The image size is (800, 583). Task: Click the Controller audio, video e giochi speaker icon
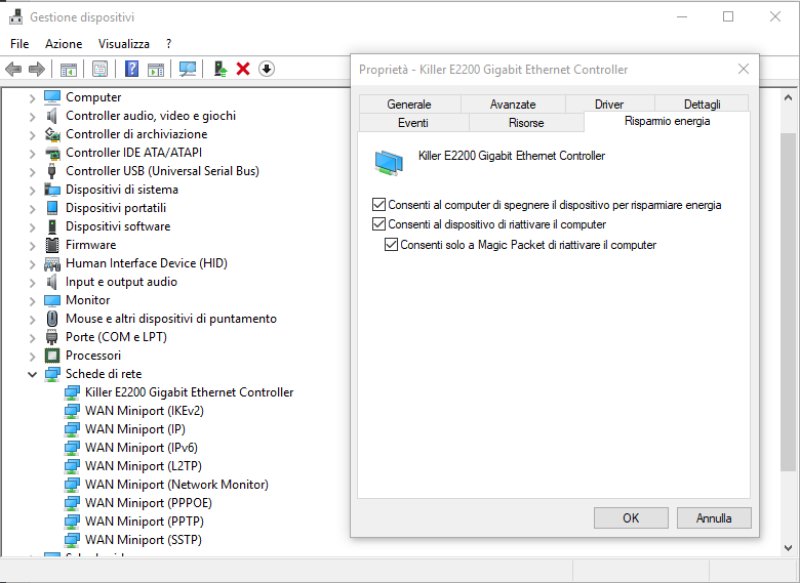[52, 116]
